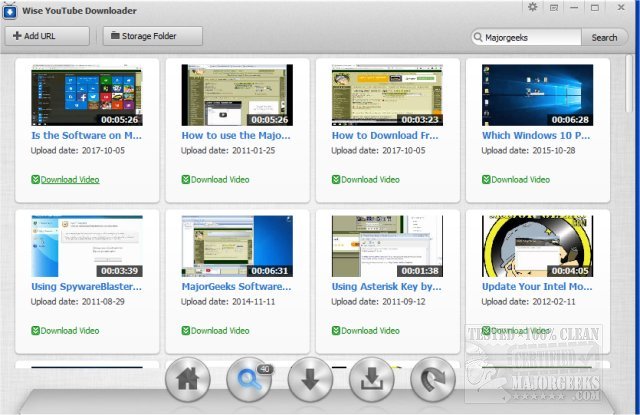Click the Search button
Viewport: 640px width, 415px height.
[604, 38]
